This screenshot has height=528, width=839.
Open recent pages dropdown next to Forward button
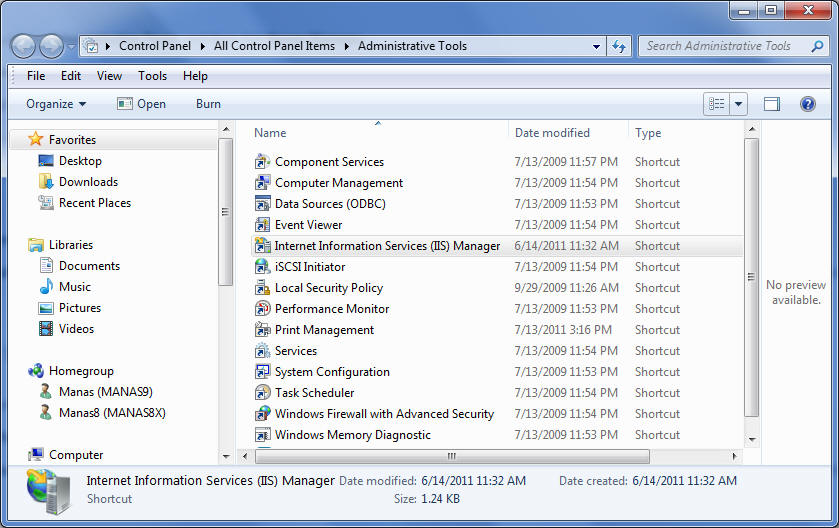click(x=71, y=47)
